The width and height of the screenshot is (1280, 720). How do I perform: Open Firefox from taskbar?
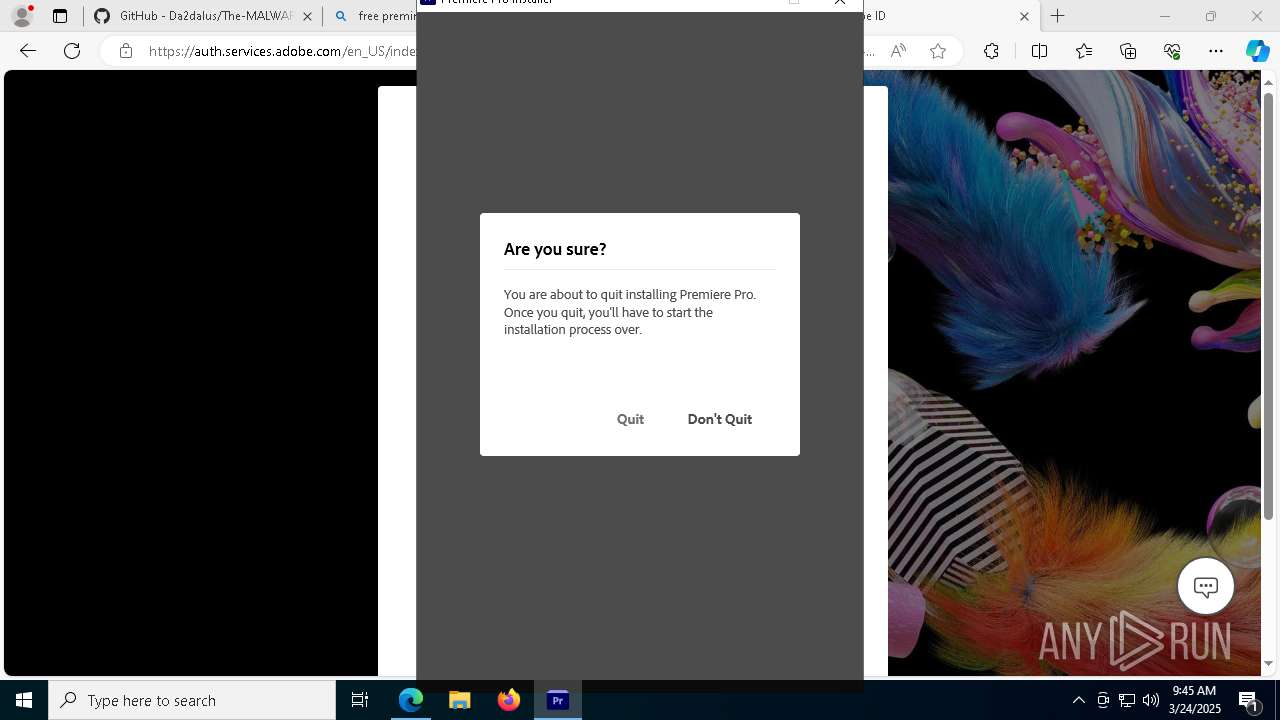coord(509,700)
